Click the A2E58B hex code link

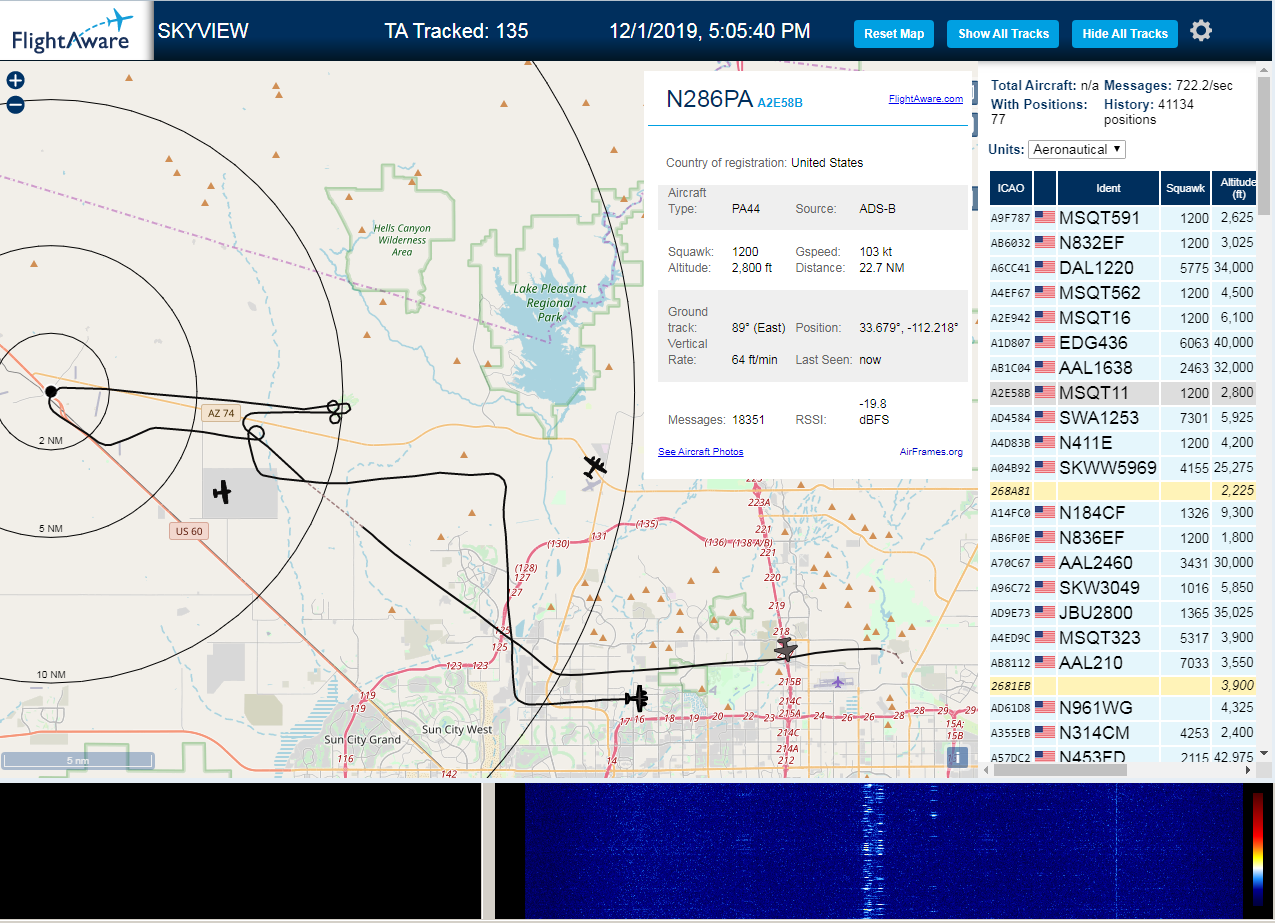780,102
